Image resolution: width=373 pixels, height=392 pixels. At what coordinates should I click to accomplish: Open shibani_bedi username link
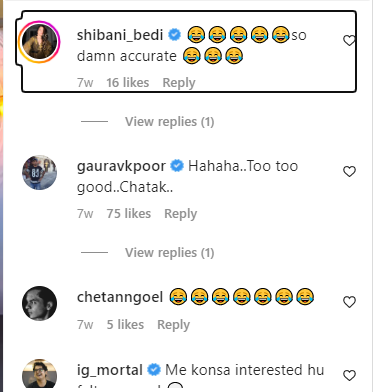120,35
